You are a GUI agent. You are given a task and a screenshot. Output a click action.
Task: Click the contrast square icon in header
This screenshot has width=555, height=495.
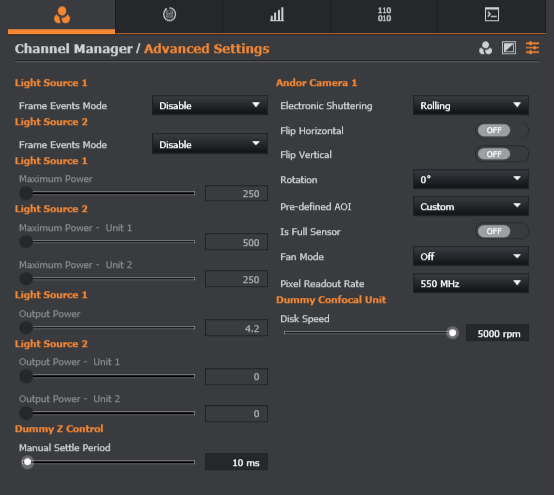coord(509,48)
